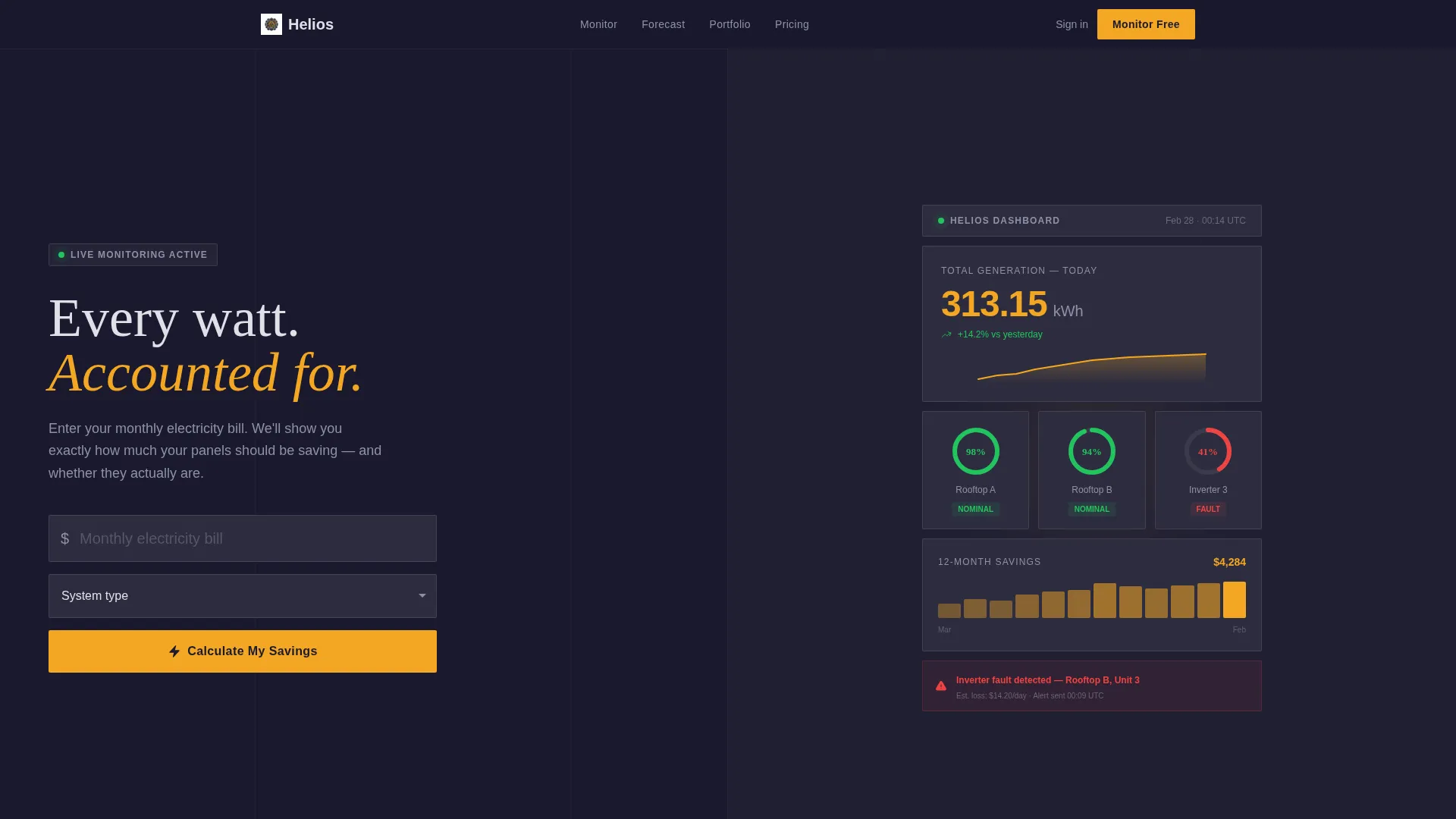Click the Helios brand name link
1456x819 pixels.
pos(311,24)
